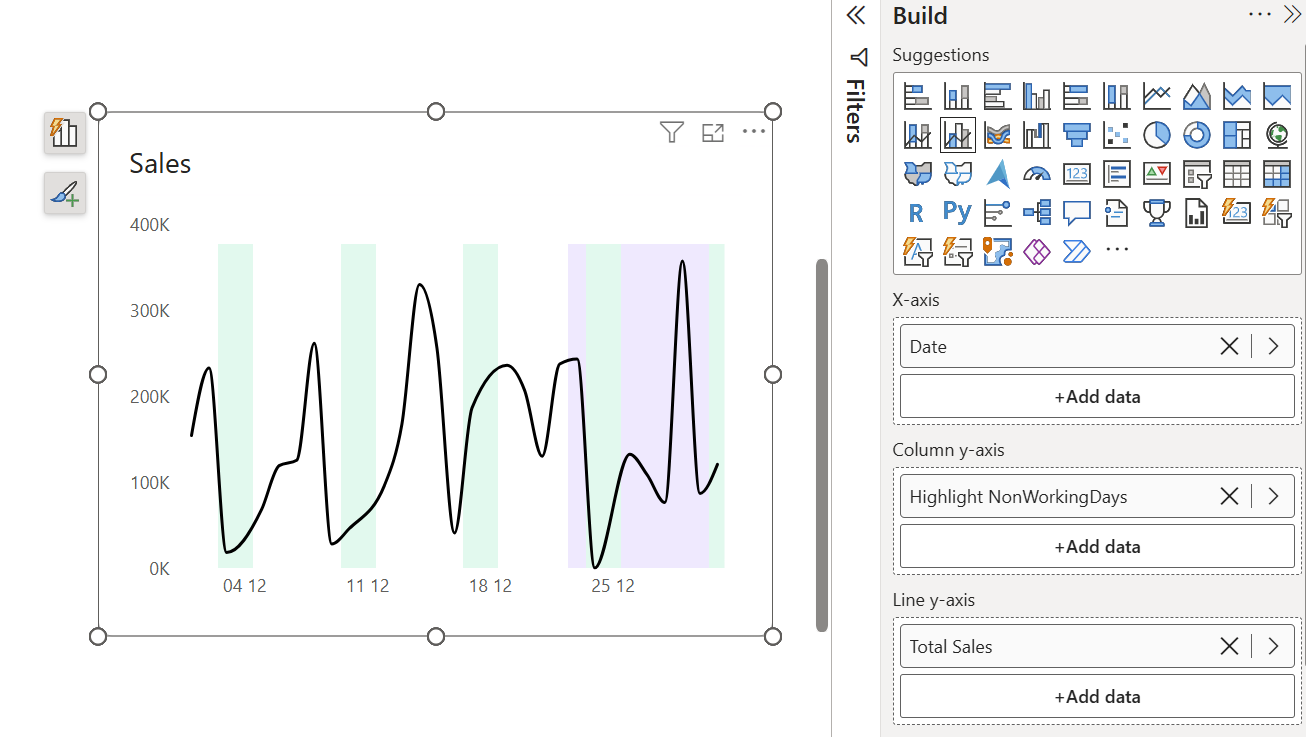This screenshot has width=1306, height=737.
Task: Choose the Clustered bar chart visual
Action: click(x=997, y=96)
